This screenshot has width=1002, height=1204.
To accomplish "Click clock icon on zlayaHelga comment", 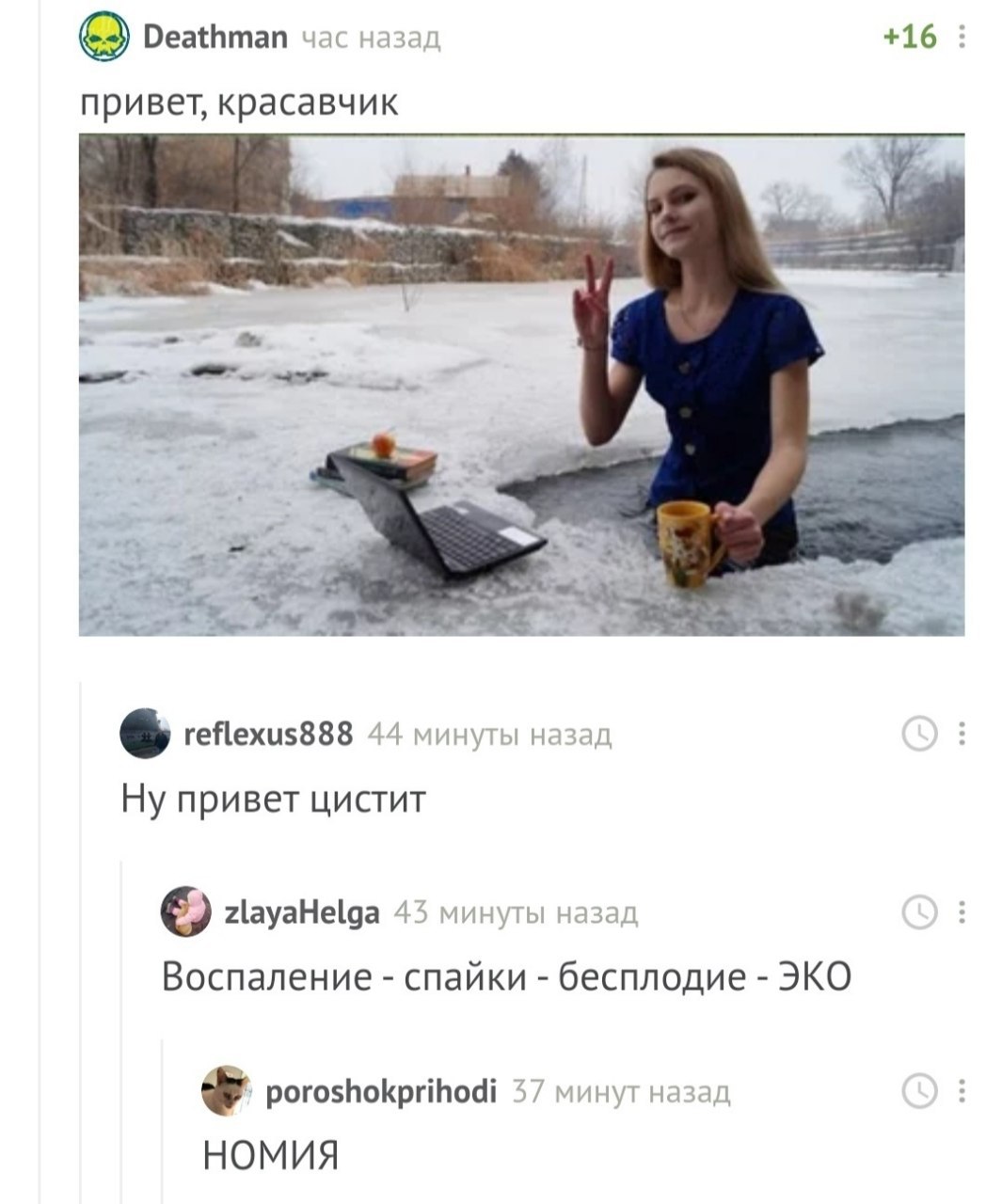I will (x=920, y=911).
